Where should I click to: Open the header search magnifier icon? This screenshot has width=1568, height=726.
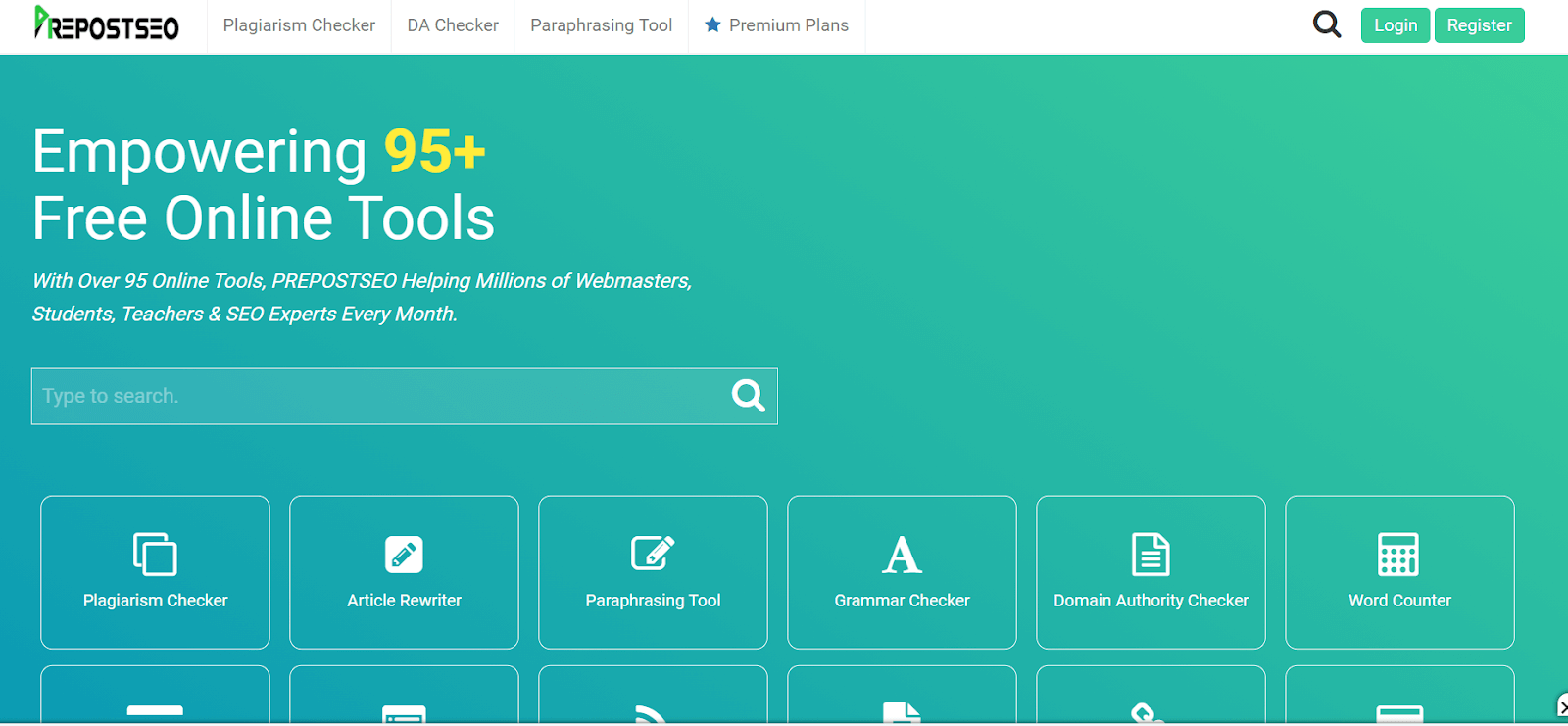1327,24
